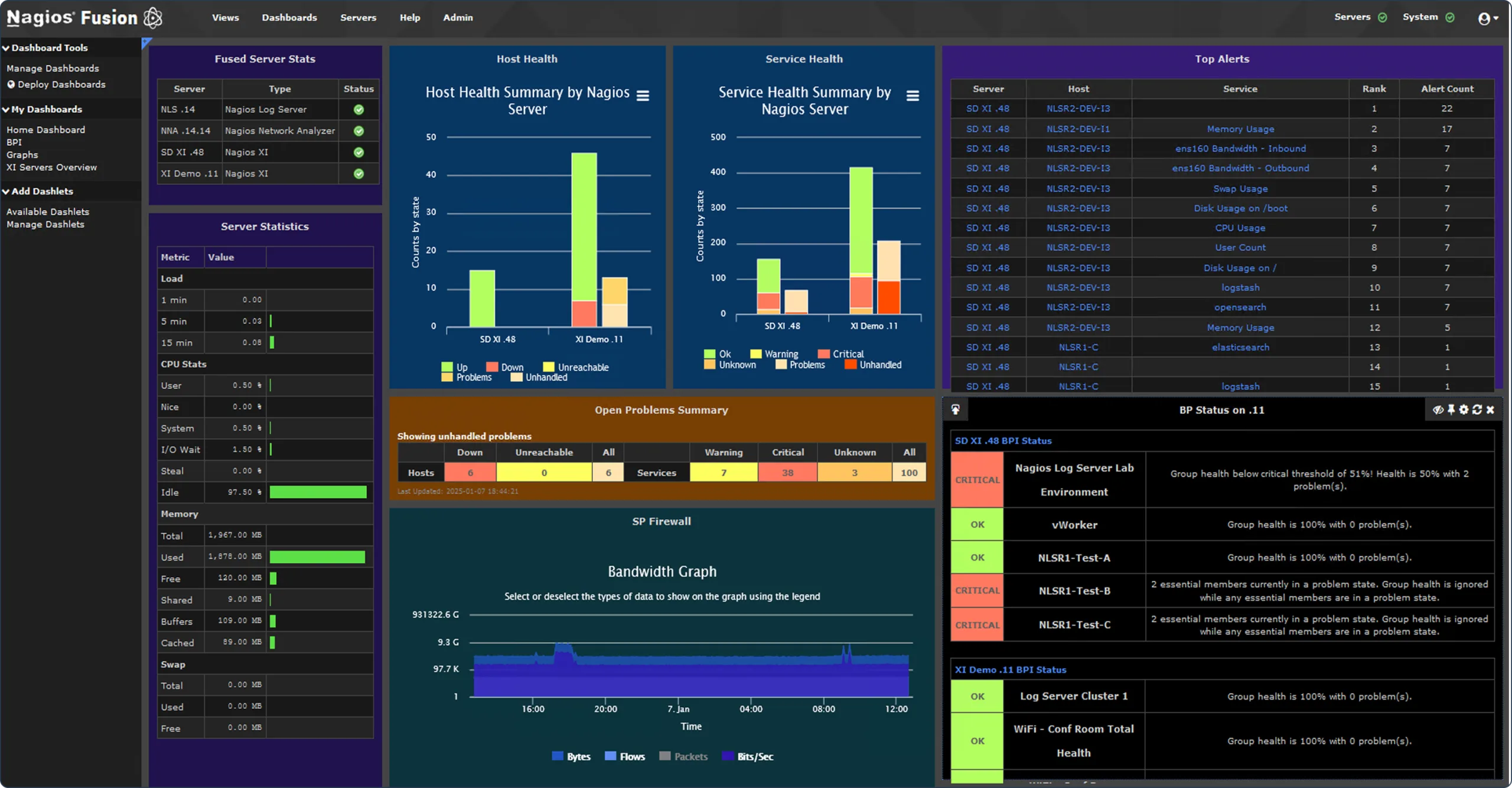Click the Services Warning count 7 cell
The image size is (1512, 788).
click(724, 472)
